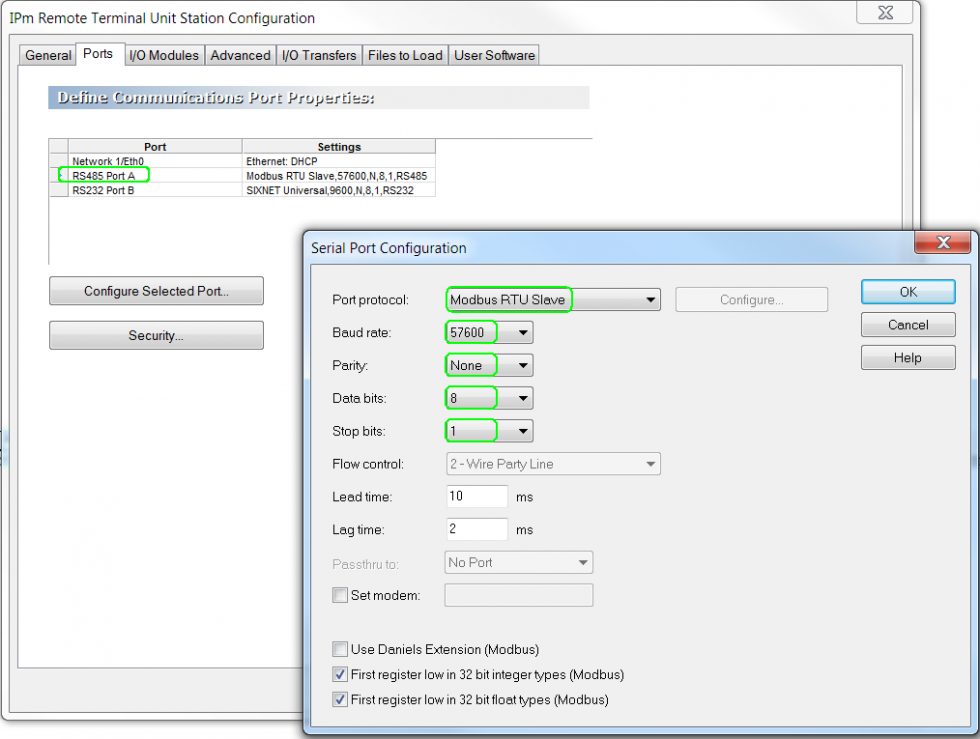Enable the Set modem checkbox
The image size is (980, 739).
(340, 595)
